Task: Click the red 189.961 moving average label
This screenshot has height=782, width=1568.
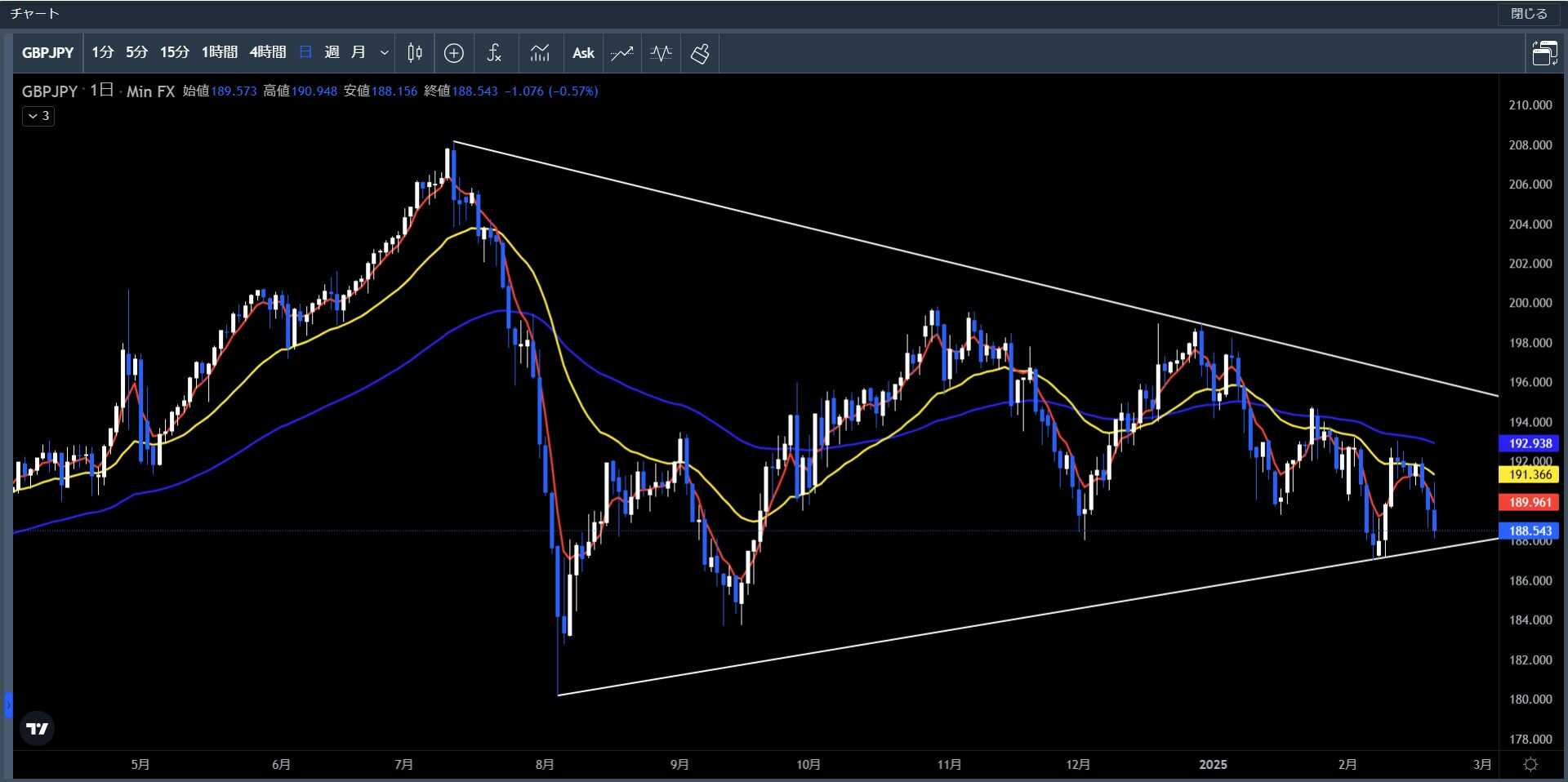Action: [1530, 502]
